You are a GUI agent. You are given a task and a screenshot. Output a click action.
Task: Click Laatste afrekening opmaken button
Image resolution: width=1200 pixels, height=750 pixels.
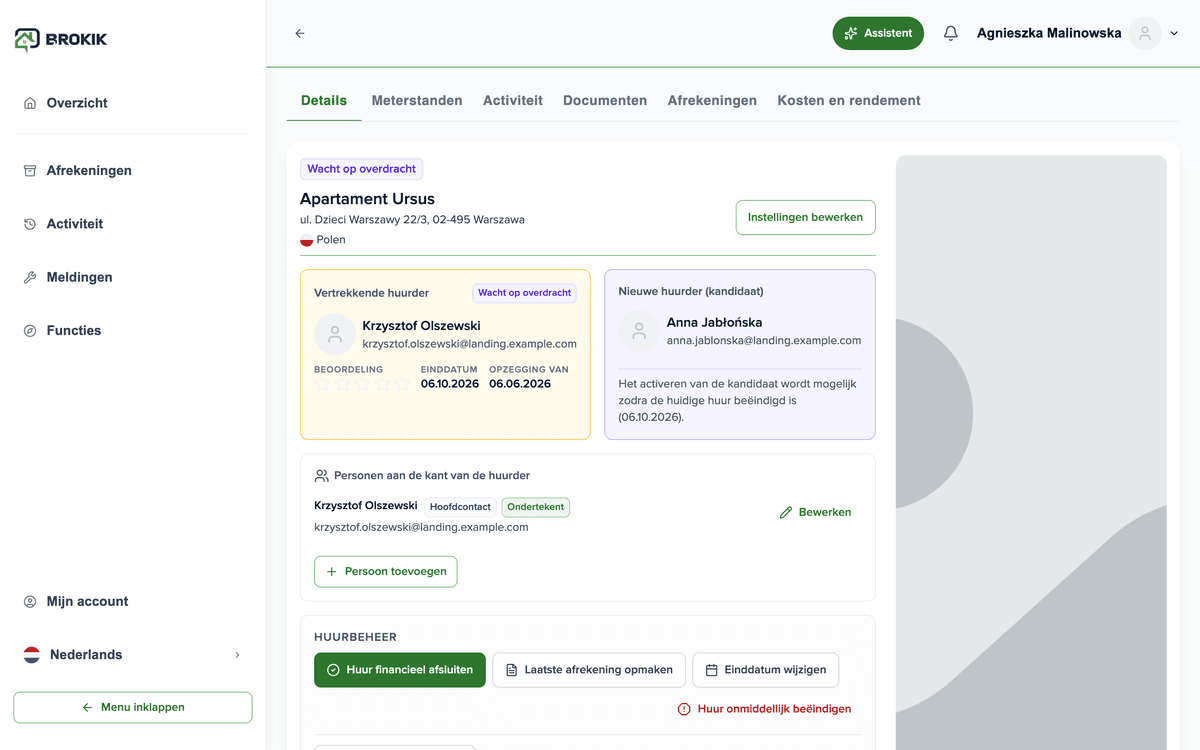pyautogui.click(x=589, y=670)
